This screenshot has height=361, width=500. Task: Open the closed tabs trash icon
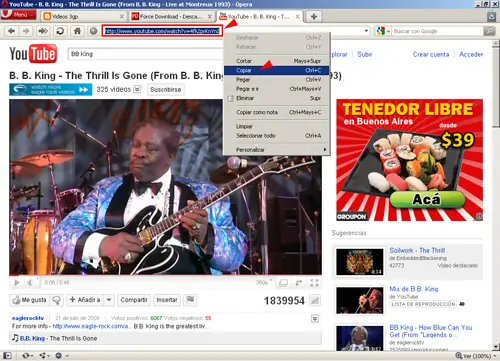click(x=491, y=16)
